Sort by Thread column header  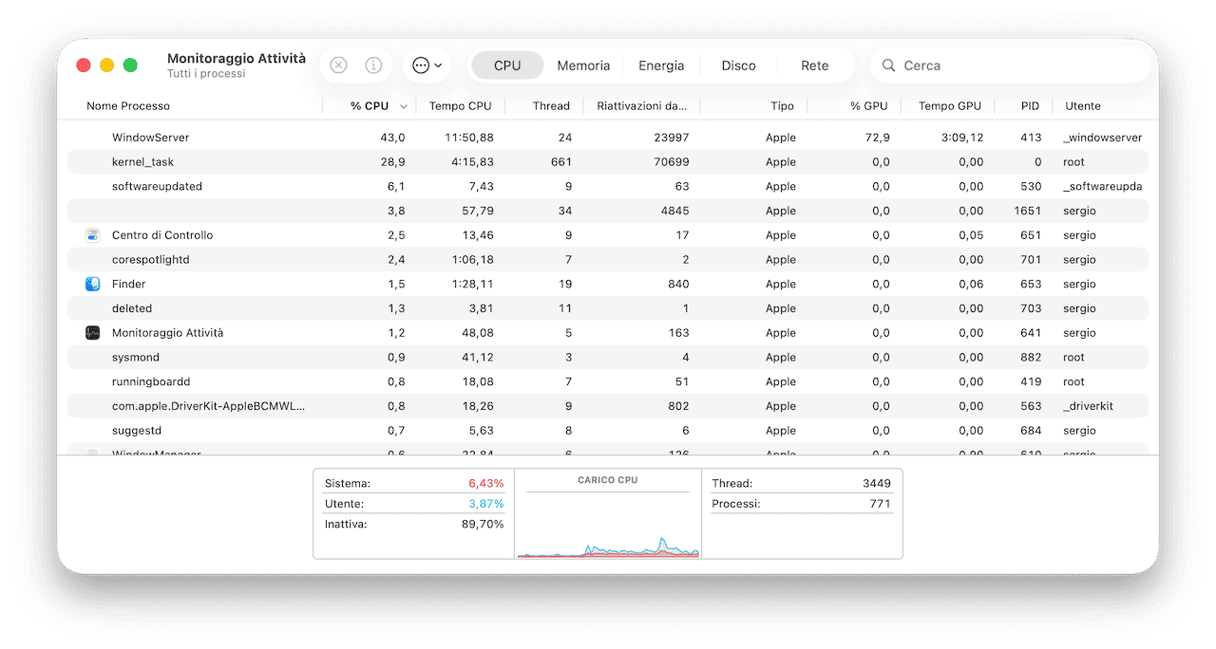click(551, 106)
